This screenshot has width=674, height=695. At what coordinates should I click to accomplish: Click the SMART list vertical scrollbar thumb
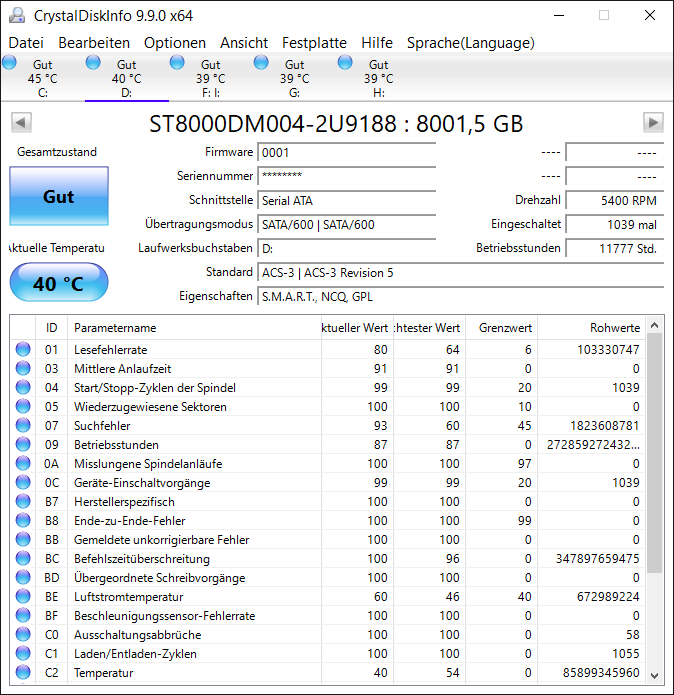[655, 453]
